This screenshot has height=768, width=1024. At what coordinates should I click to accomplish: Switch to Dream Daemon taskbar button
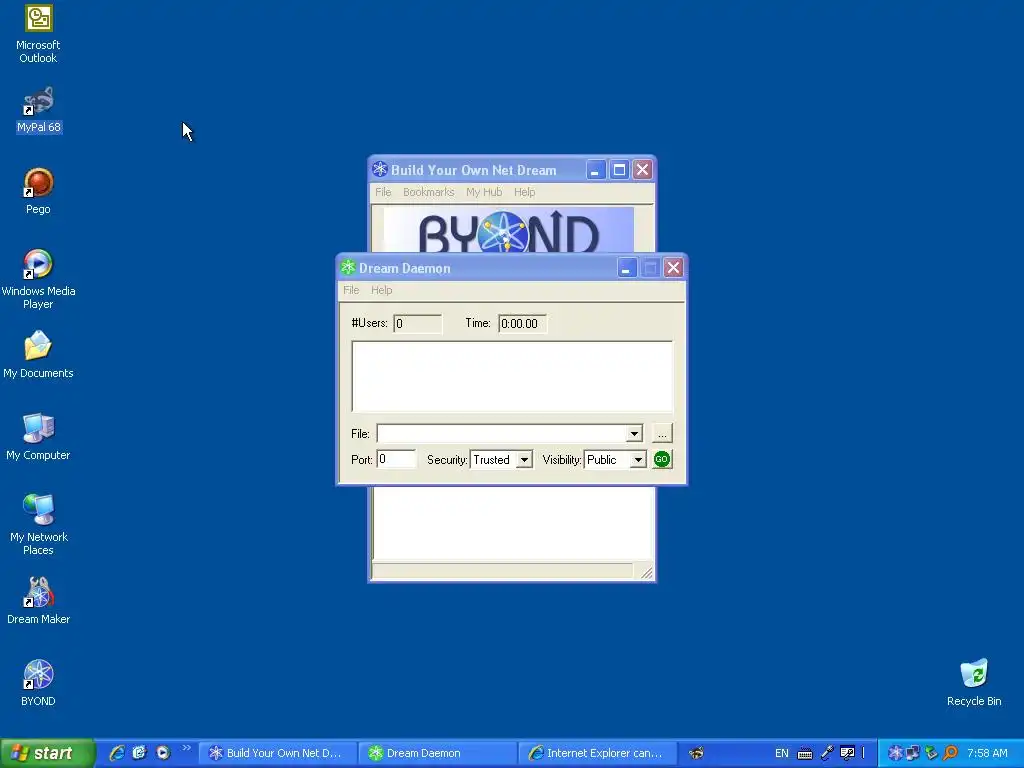point(437,753)
